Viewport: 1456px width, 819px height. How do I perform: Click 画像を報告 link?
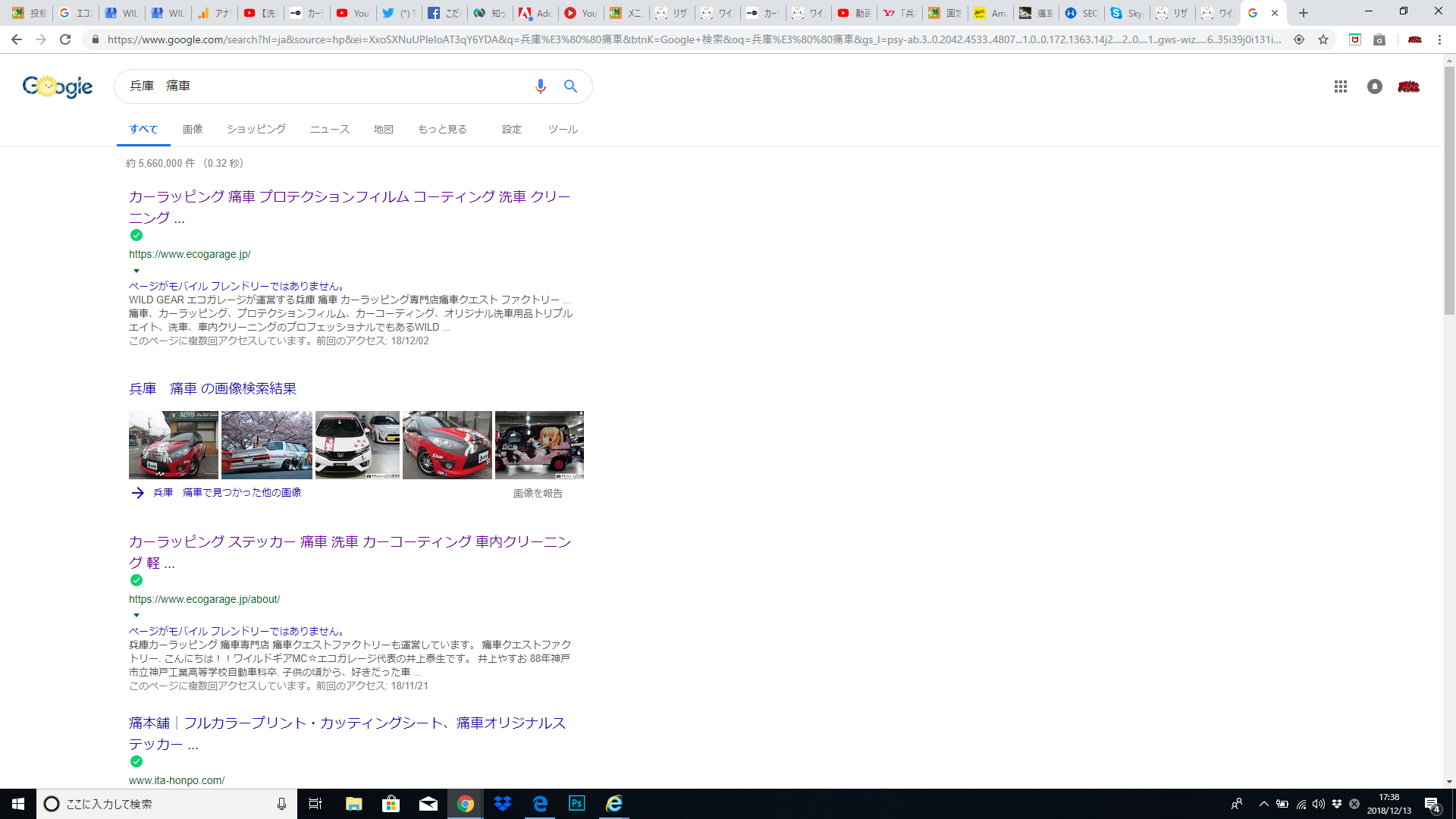coord(538,494)
